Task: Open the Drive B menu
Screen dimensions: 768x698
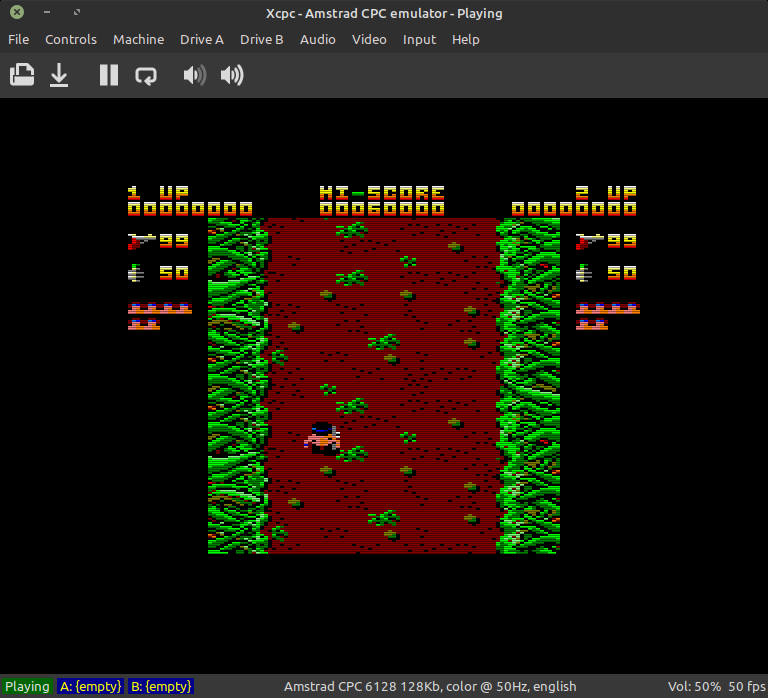Action: click(x=262, y=40)
